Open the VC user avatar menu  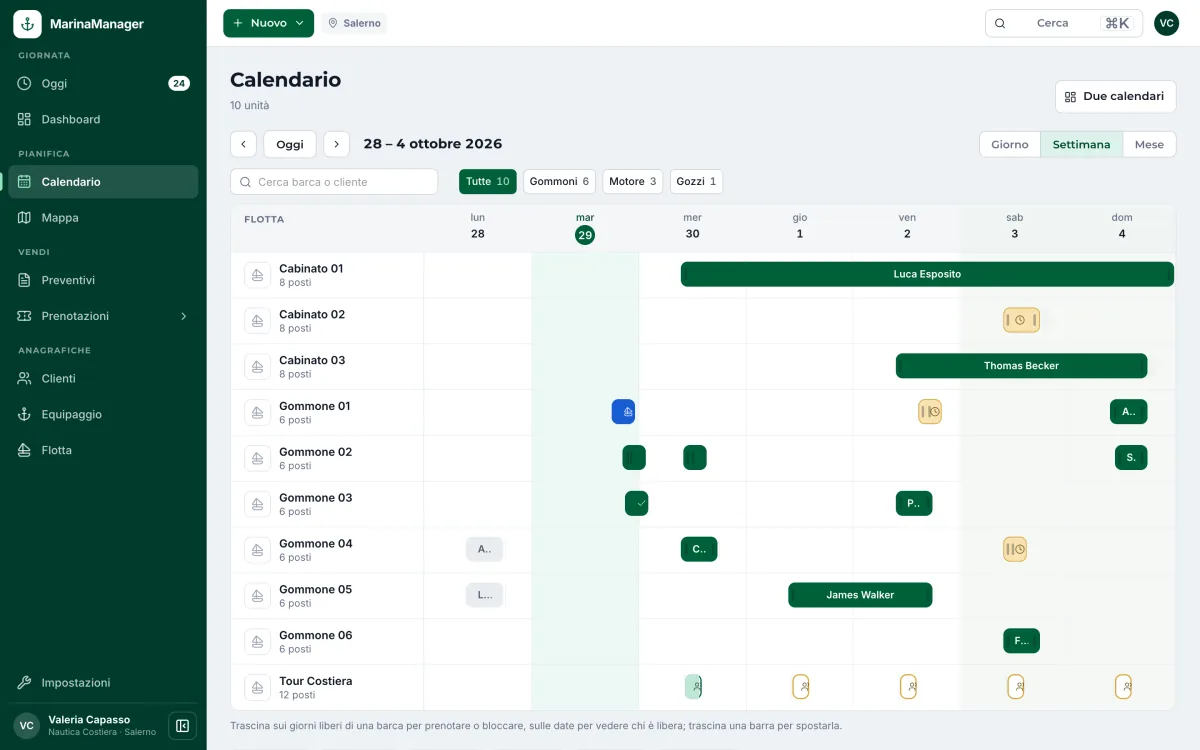[1166, 23]
